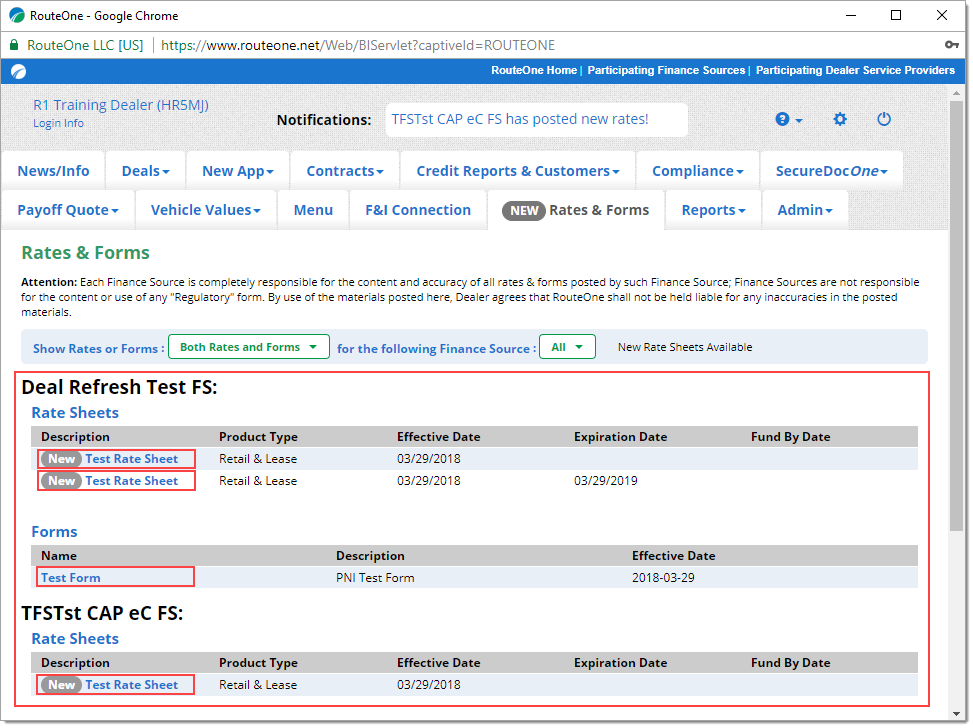Click the browser address URL
The image size is (973, 728).
pyautogui.click(x=358, y=45)
